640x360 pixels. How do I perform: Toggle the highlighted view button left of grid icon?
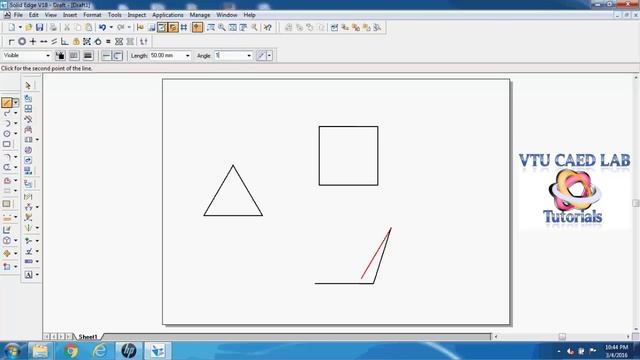click(x=173, y=27)
